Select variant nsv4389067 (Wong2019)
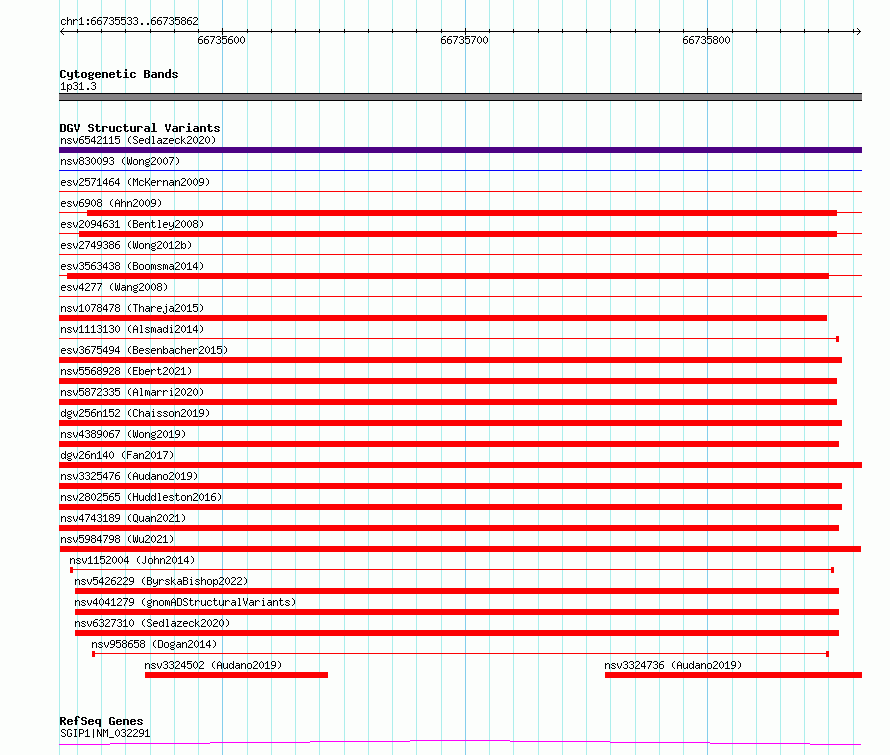 tap(123, 434)
